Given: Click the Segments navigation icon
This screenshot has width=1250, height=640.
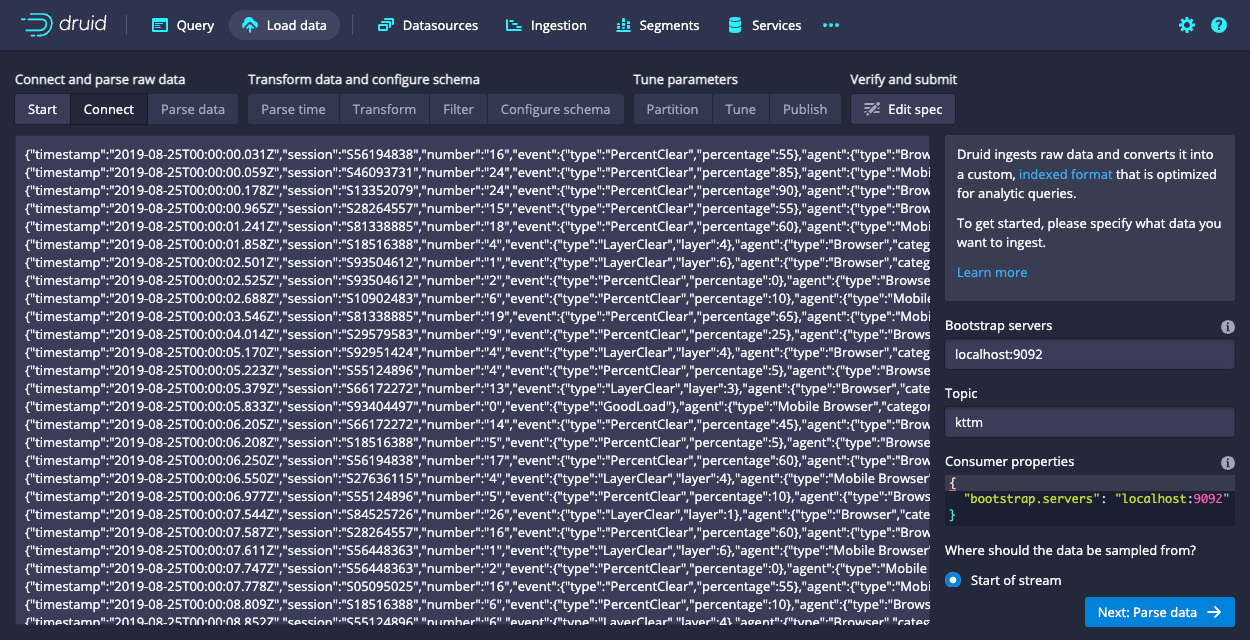Looking at the screenshot, I should tap(623, 25).
